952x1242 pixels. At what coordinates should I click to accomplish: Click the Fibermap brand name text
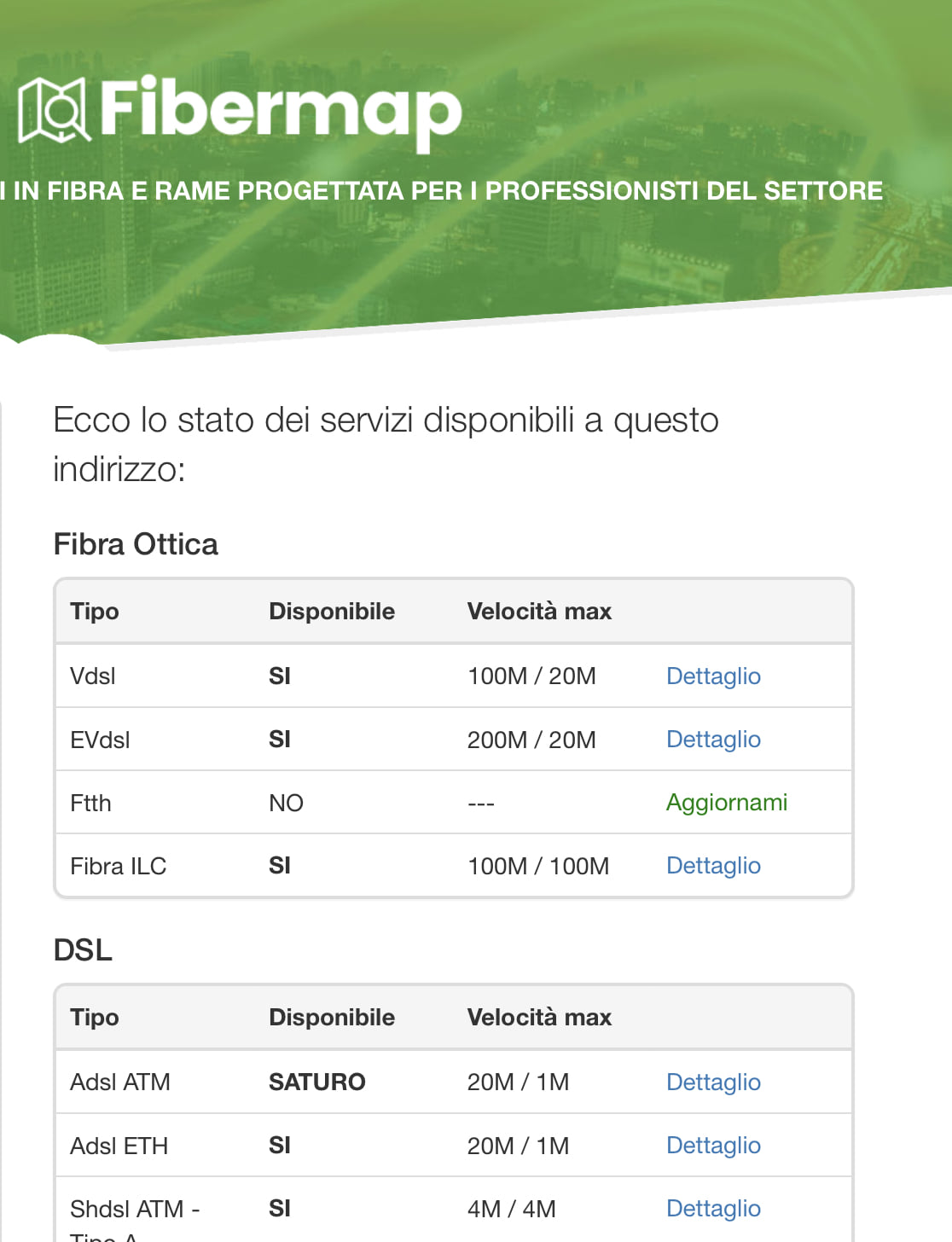pyautogui.click(x=281, y=110)
